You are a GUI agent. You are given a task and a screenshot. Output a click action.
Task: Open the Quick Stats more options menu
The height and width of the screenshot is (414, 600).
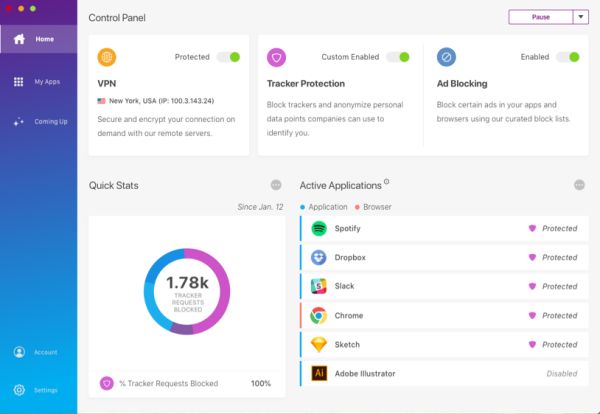click(276, 185)
